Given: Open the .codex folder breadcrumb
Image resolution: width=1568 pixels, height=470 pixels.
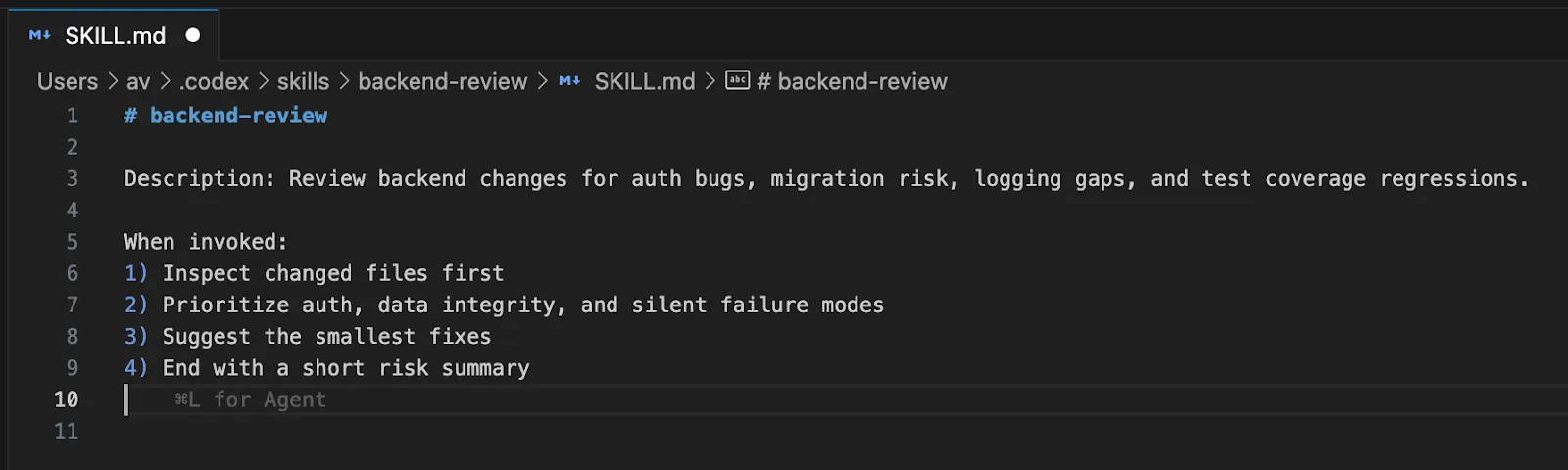Looking at the screenshot, I should (214, 81).
